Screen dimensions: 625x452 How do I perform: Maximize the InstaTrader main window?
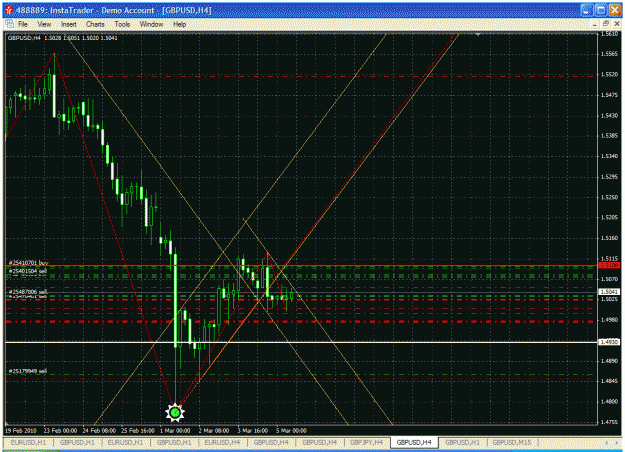pyautogui.click(x=600, y=10)
